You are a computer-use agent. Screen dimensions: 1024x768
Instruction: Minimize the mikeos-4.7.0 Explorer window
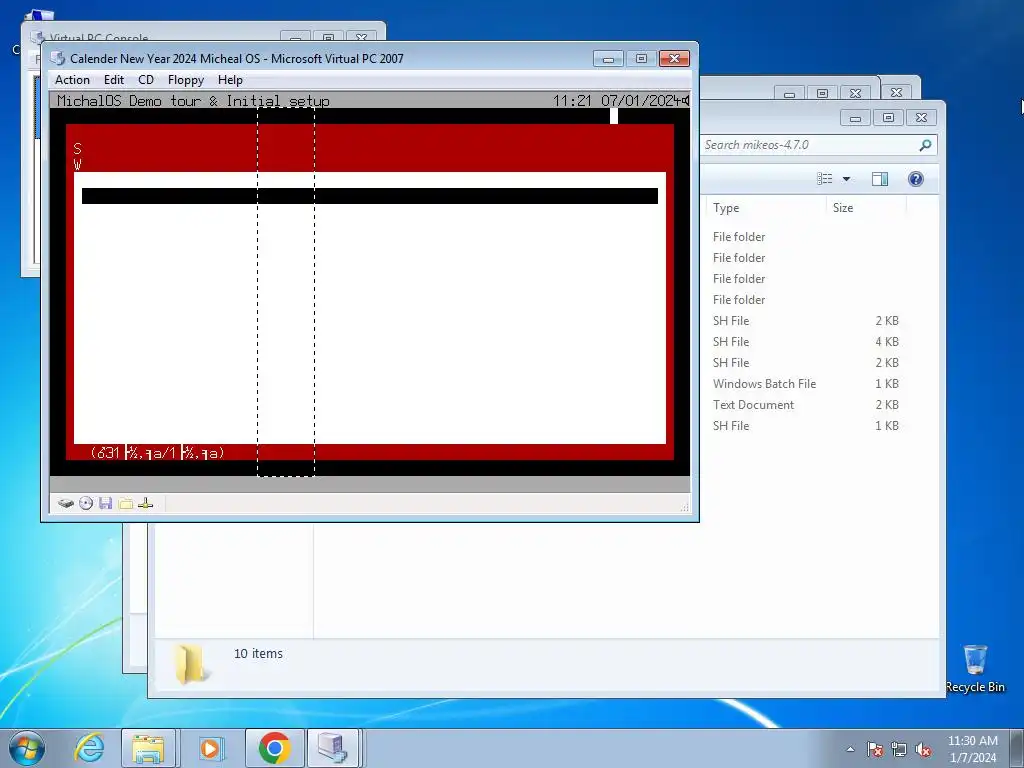856,118
